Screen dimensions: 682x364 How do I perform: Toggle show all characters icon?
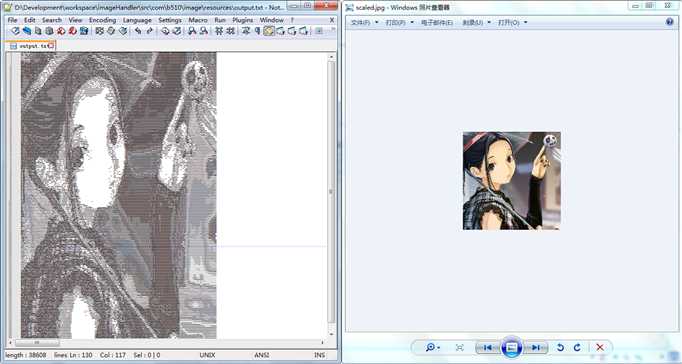[257, 30]
